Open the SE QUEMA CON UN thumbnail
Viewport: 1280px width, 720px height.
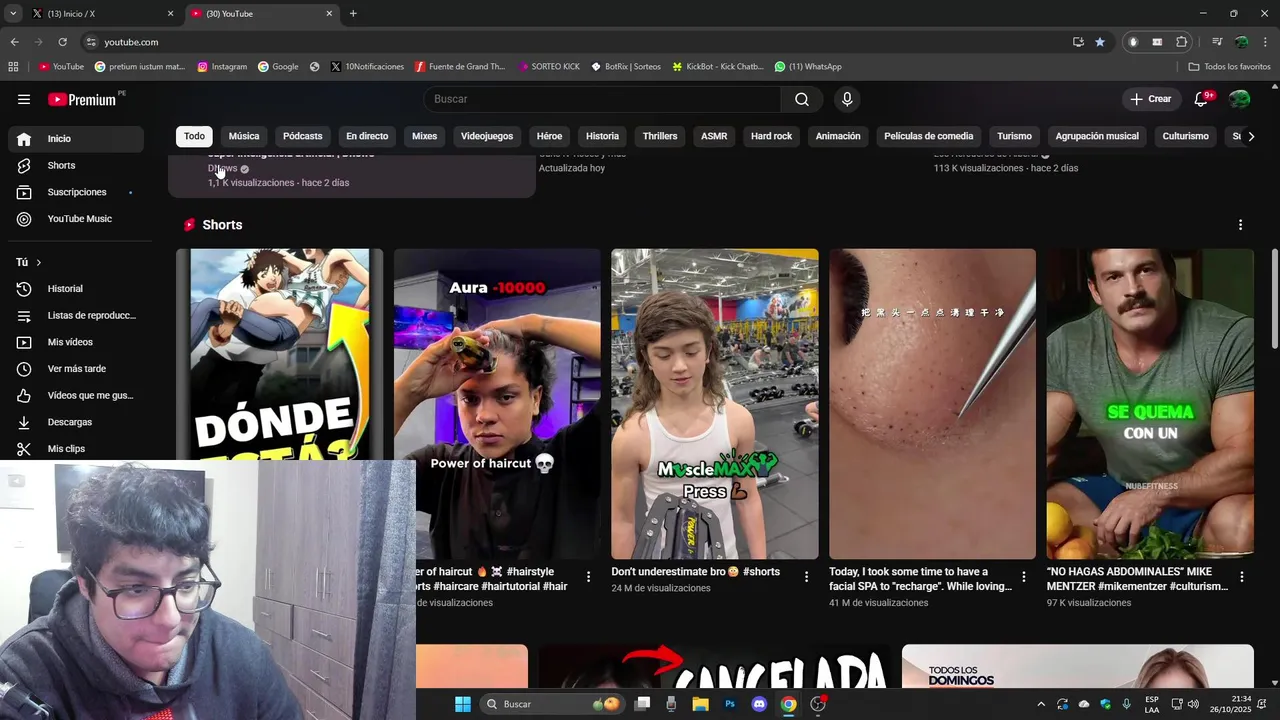[x=1150, y=404]
